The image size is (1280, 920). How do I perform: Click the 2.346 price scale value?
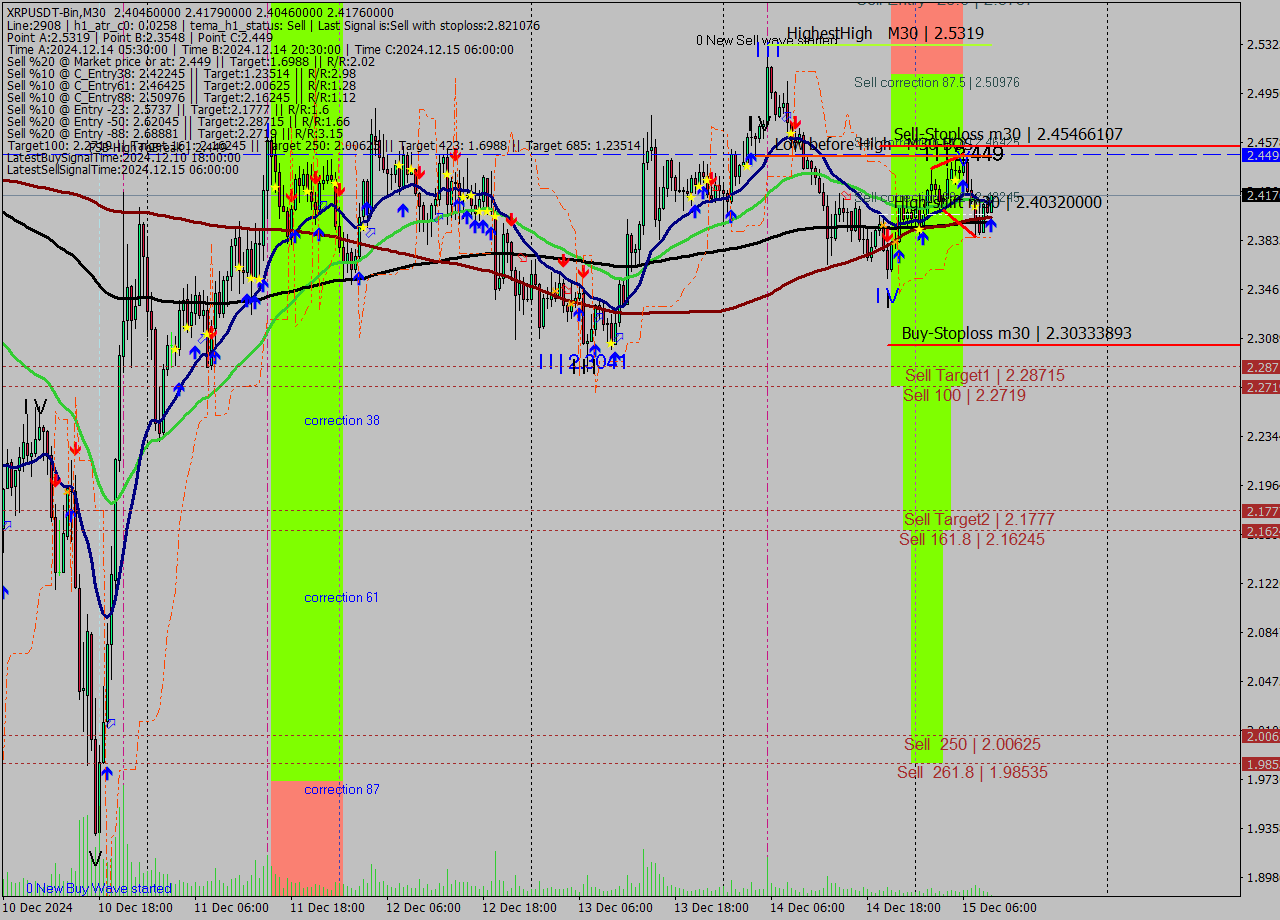1263,290
